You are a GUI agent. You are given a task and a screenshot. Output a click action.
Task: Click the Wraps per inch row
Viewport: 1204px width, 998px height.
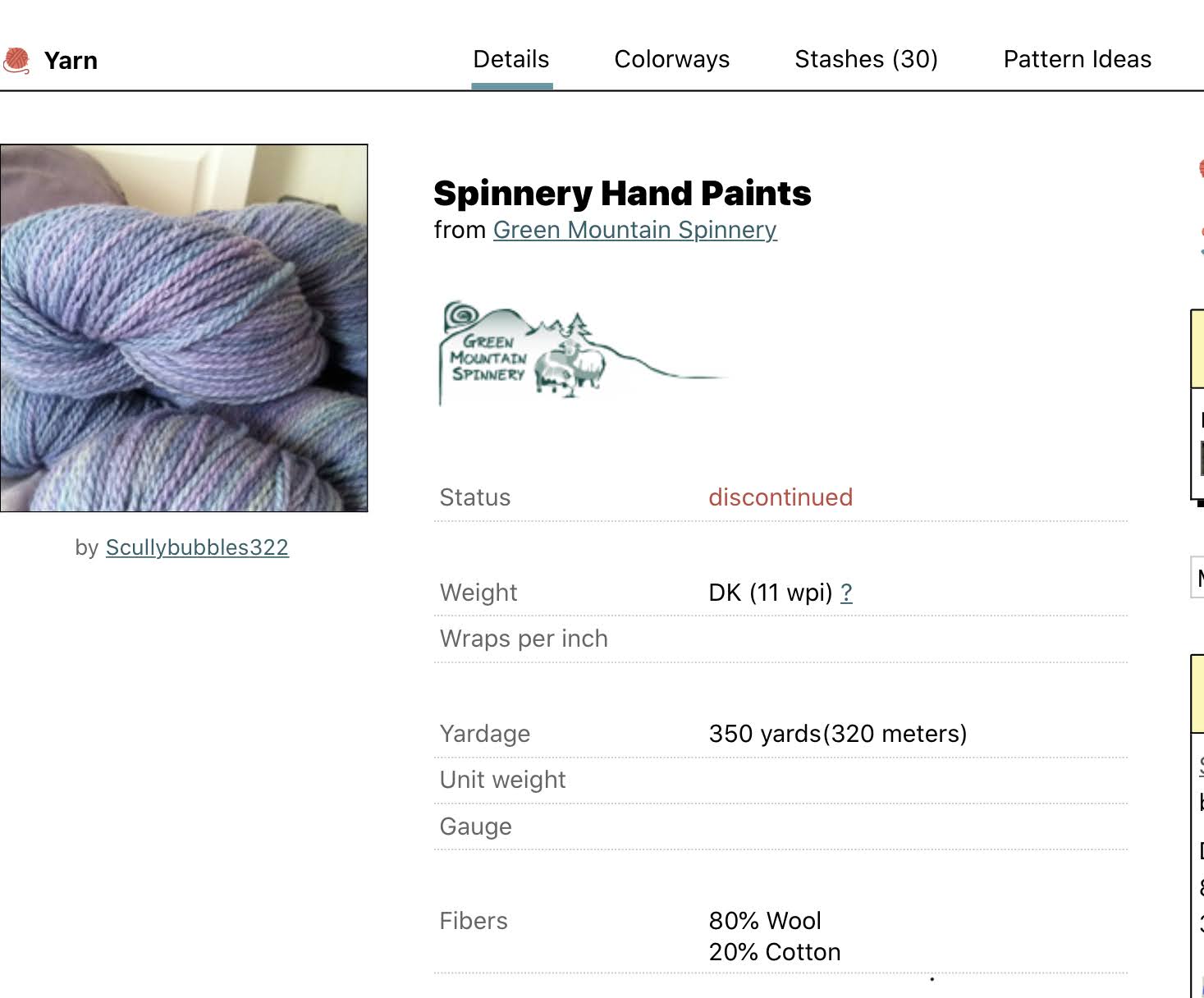pos(781,639)
